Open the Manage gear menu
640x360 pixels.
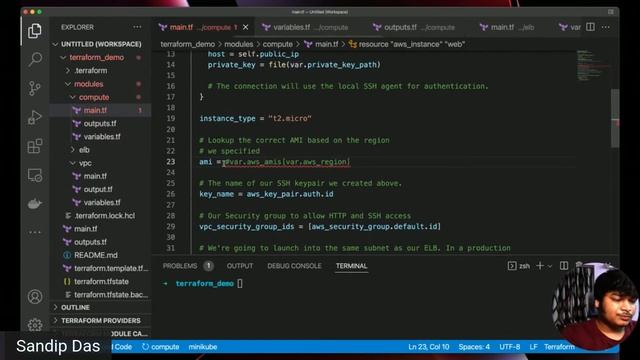(x=35, y=325)
